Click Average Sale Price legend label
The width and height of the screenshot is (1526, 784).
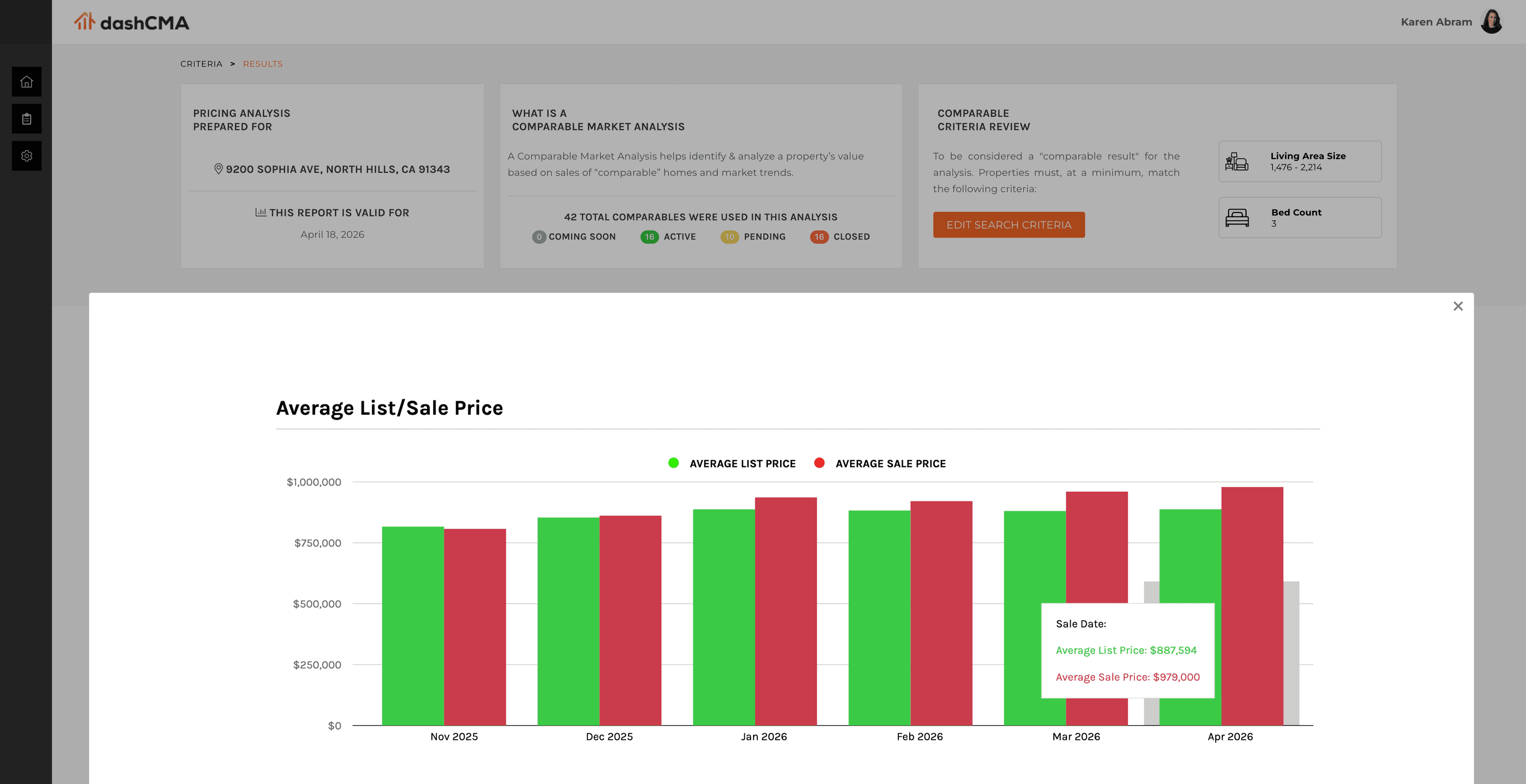click(890, 464)
